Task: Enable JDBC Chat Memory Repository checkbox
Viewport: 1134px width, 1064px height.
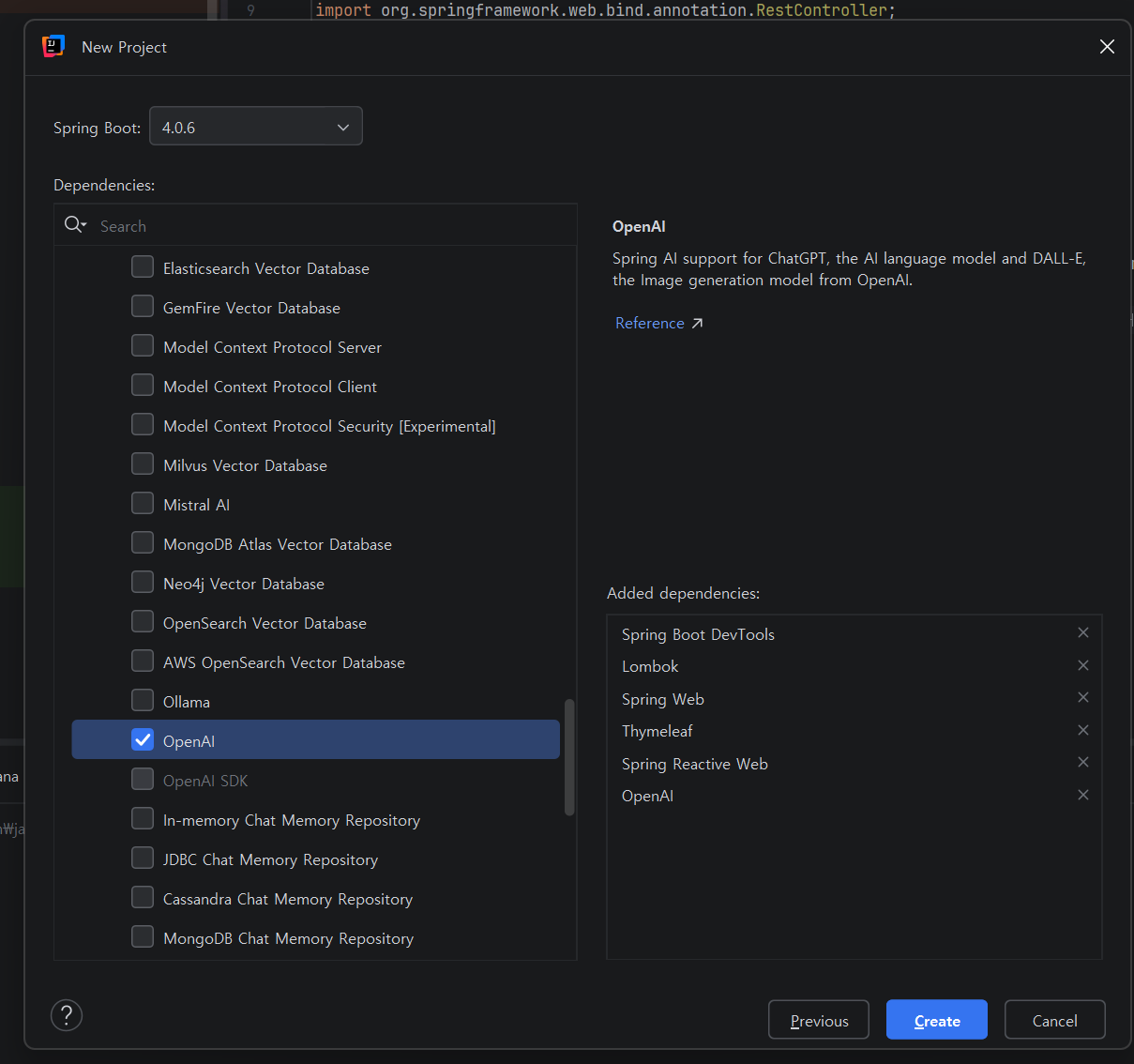Action: tap(143, 859)
